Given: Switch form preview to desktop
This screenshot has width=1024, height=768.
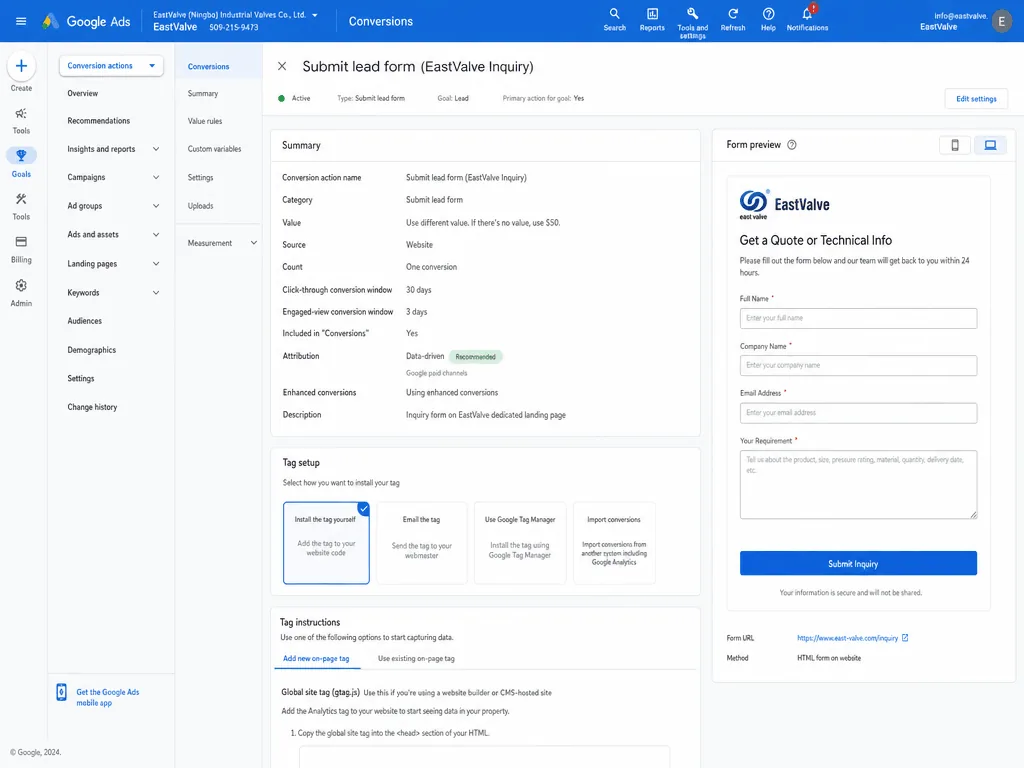Looking at the screenshot, I should point(990,145).
